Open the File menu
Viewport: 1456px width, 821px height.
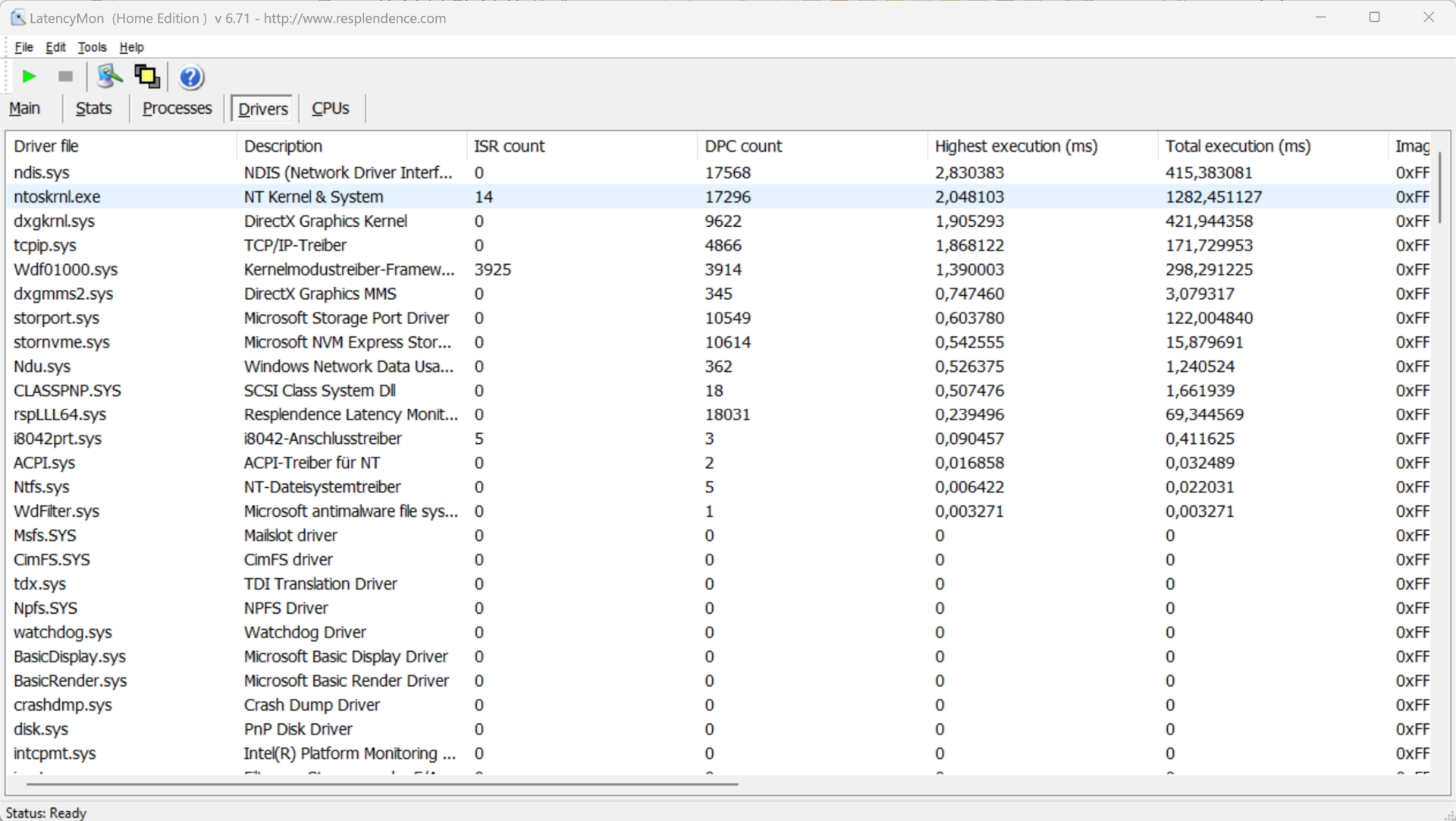[24, 47]
